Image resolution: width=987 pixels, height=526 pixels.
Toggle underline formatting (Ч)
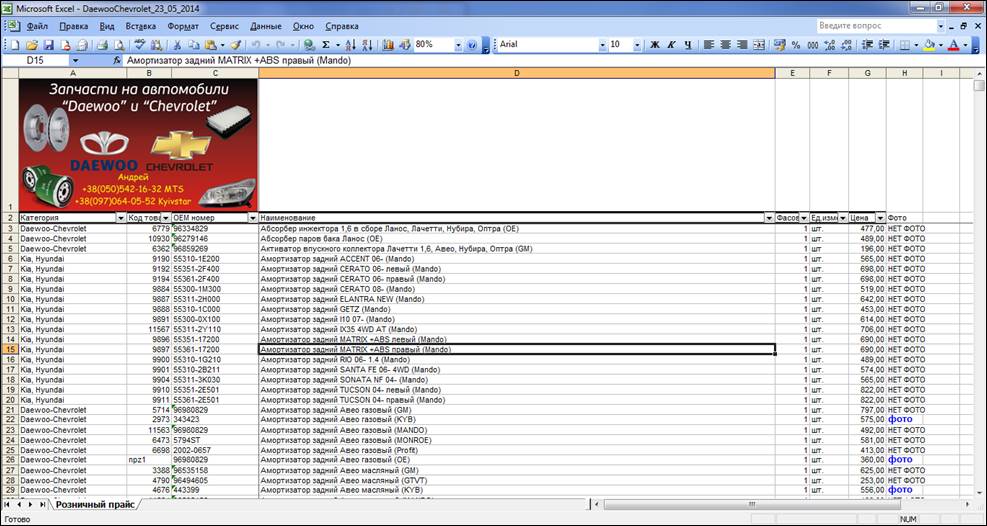pos(688,45)
